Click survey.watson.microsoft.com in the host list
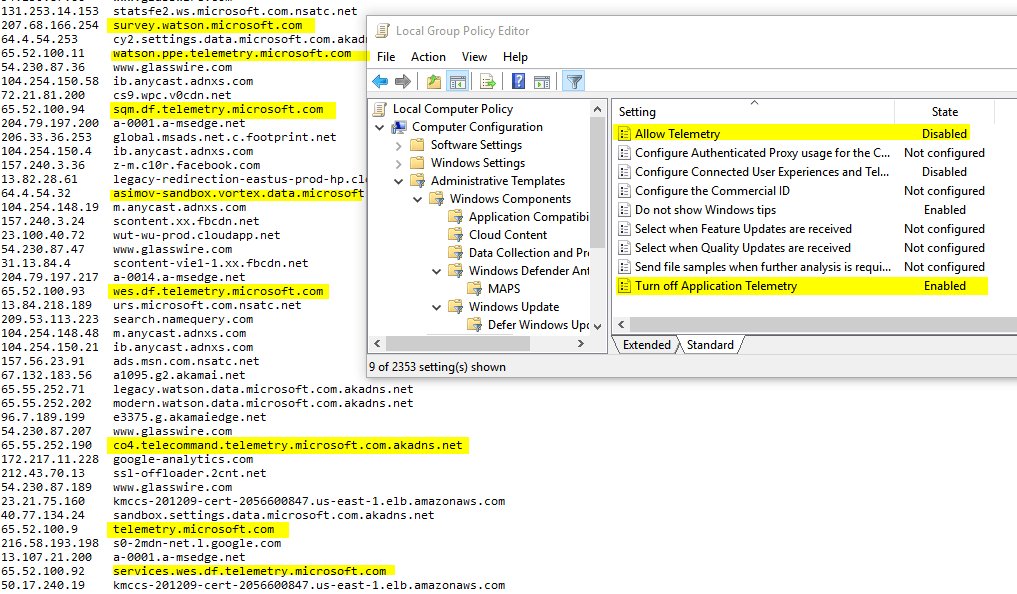The height and width of the screenshot is (594, 1017). click(x=208, y=25)
